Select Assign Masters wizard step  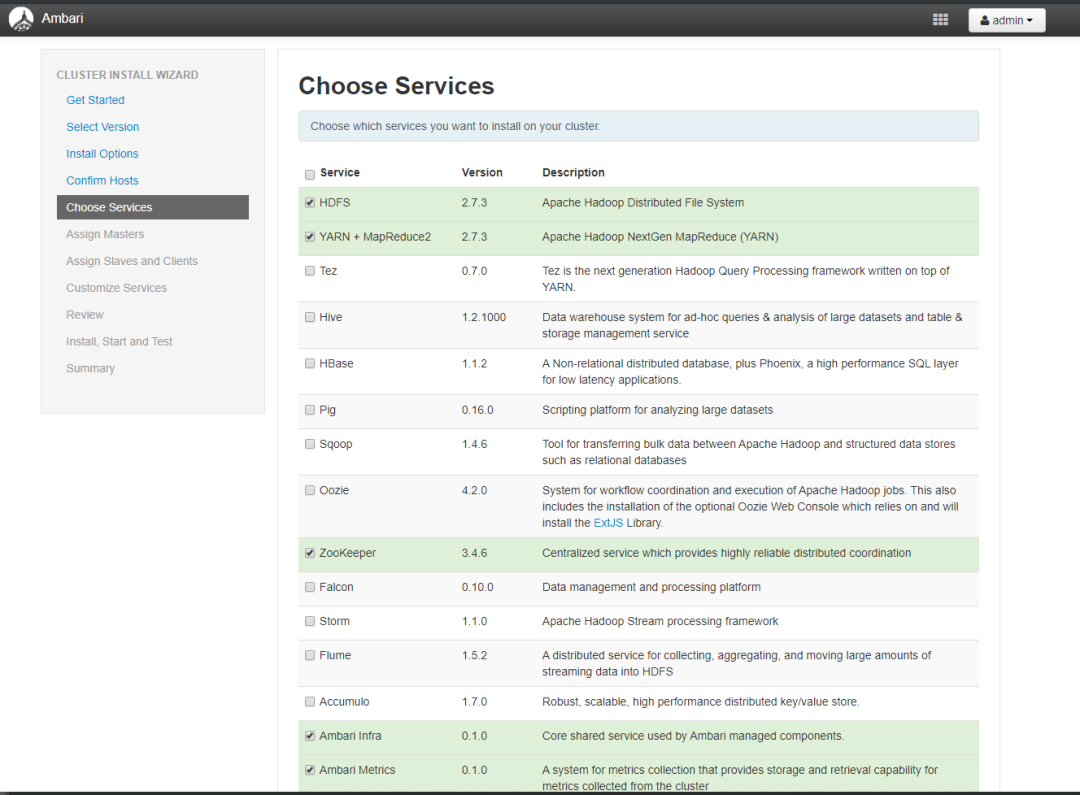[x=105, y=234]
